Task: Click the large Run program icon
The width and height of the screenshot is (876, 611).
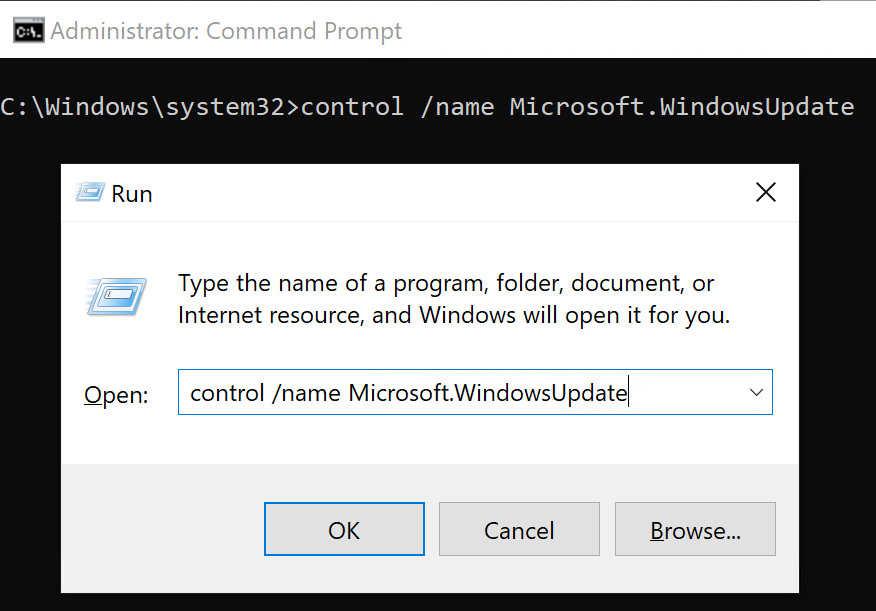Action: click(x=116, y=297)
